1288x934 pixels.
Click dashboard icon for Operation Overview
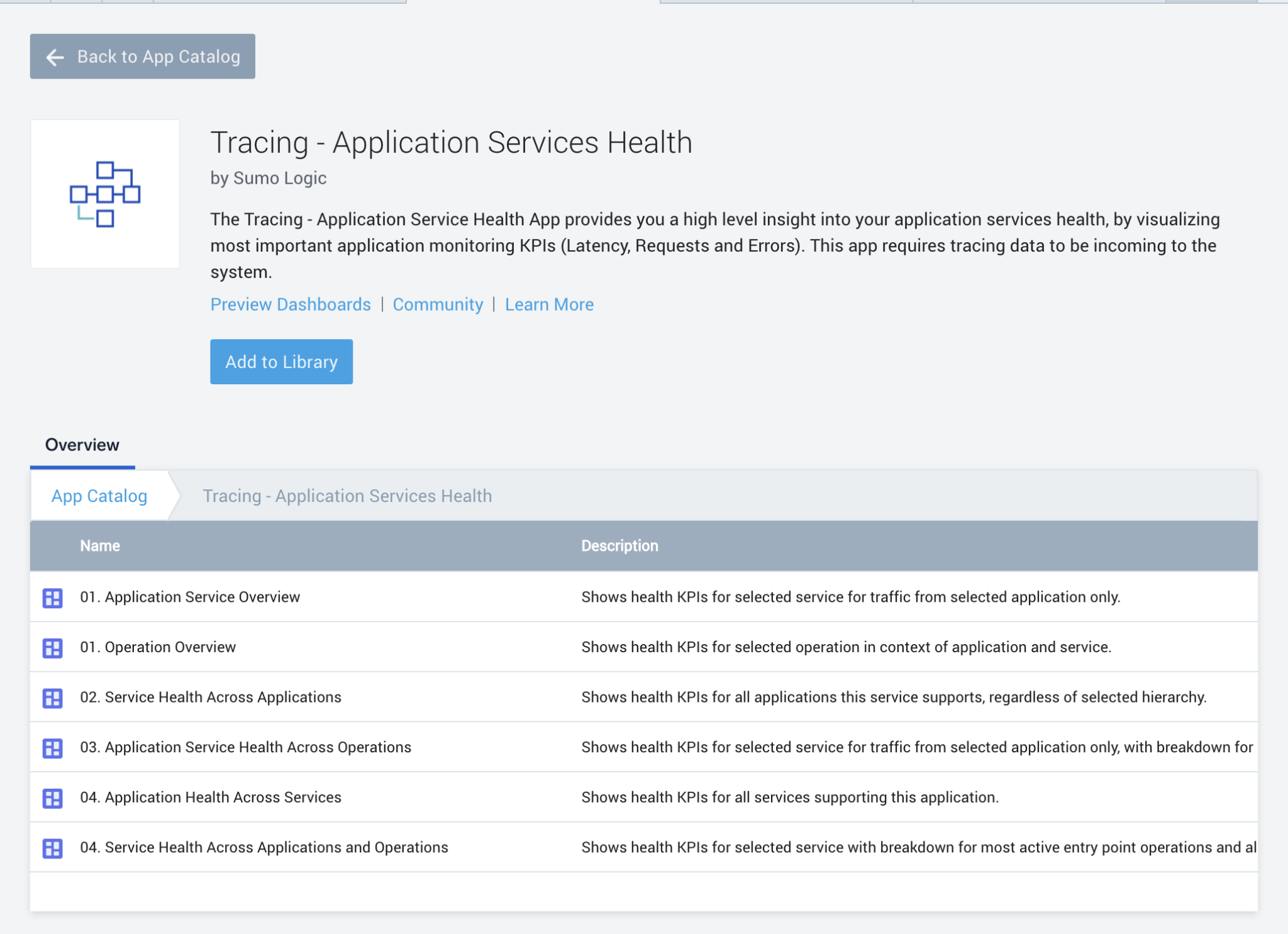pos(53,648)
